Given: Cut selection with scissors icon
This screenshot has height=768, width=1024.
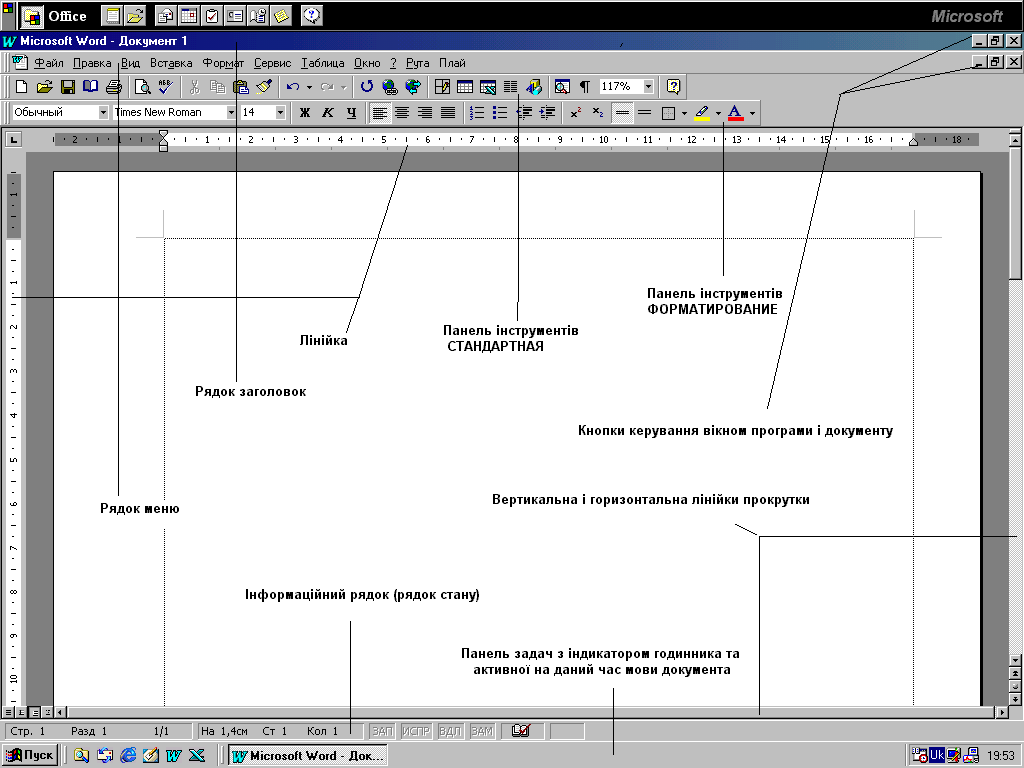Looking at the screenshot, I should tap(194, 86).
